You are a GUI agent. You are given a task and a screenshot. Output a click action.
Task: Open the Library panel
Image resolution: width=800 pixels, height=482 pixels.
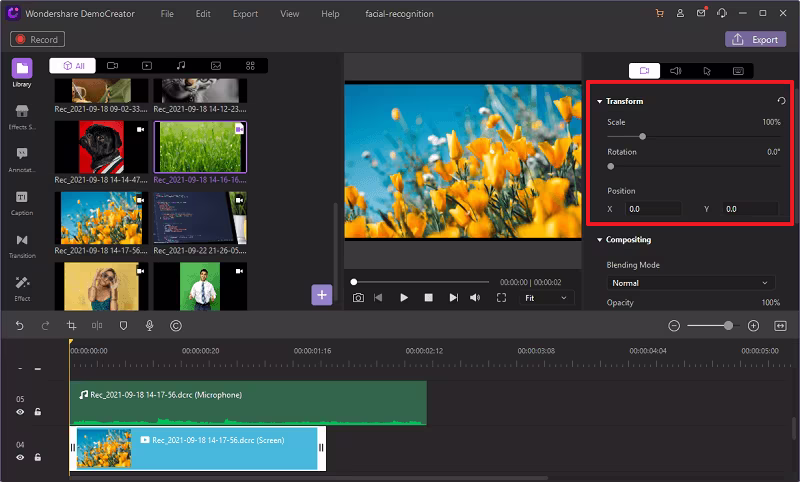pos(22,73)
